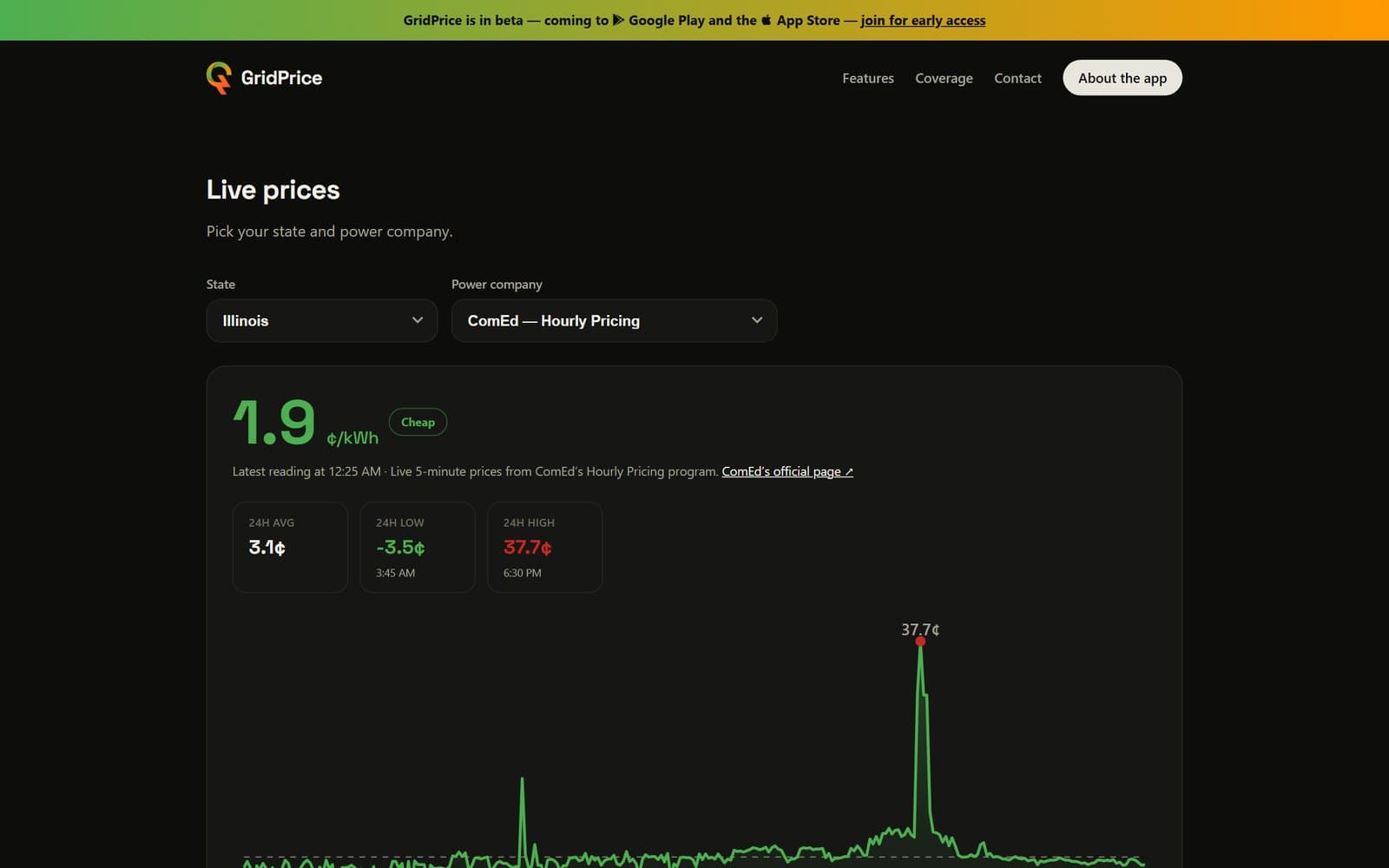Viewport: 1389px width, 868px height.
Task: Click the GridPrice logo icon
Action: (219, 77)
